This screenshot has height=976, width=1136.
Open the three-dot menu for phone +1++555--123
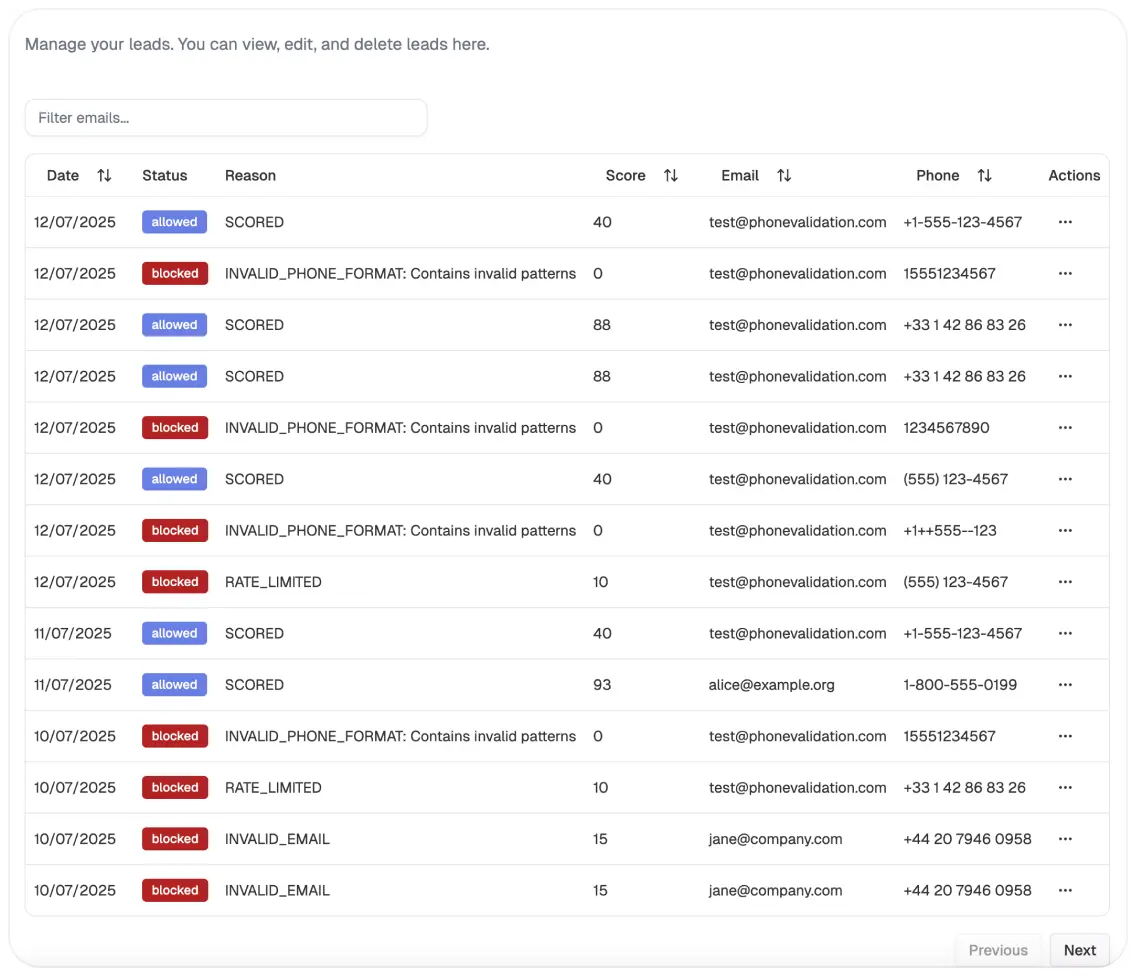(1065, 530)
